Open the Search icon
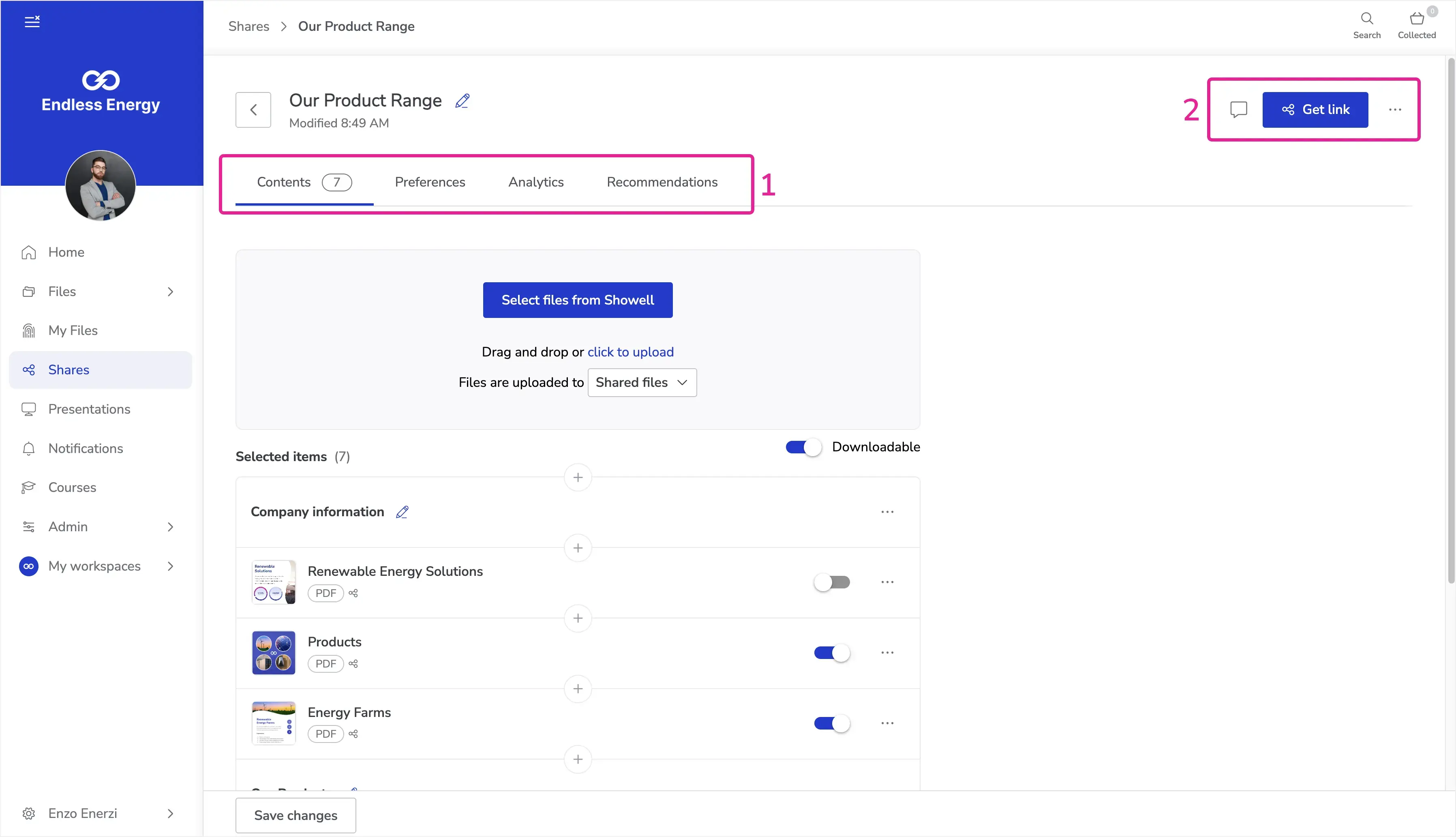Viewport: 1456px width, 837px height. (x=1366, y=25)
